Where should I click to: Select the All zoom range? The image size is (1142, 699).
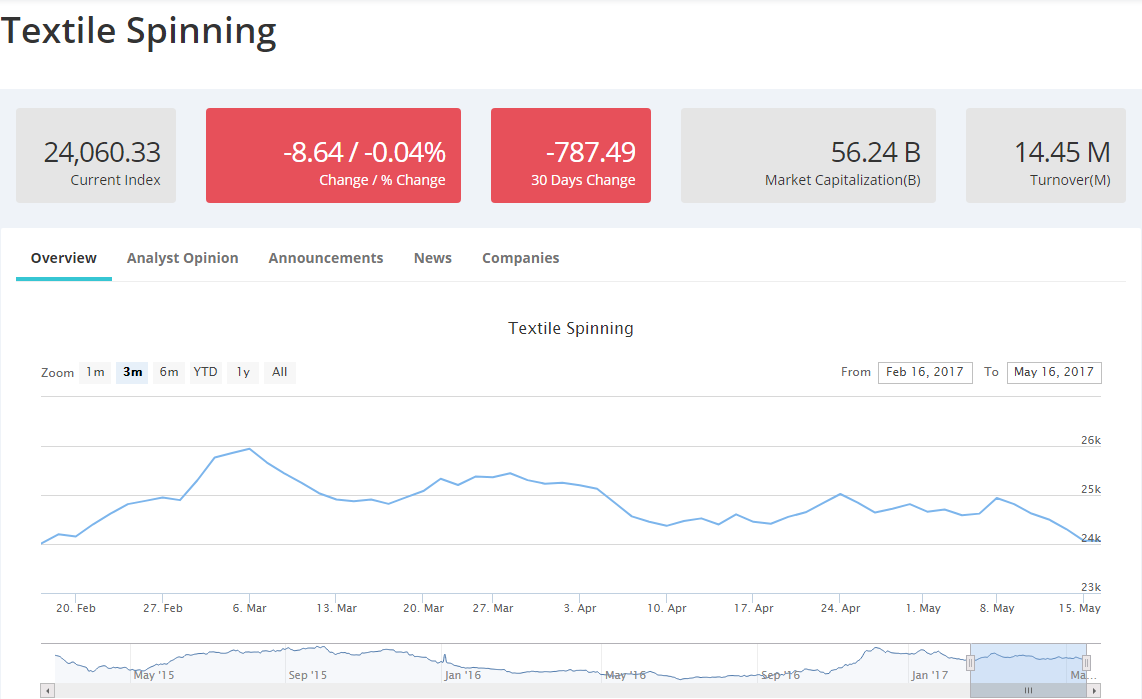pyautogui.click(x=279, y=372)
